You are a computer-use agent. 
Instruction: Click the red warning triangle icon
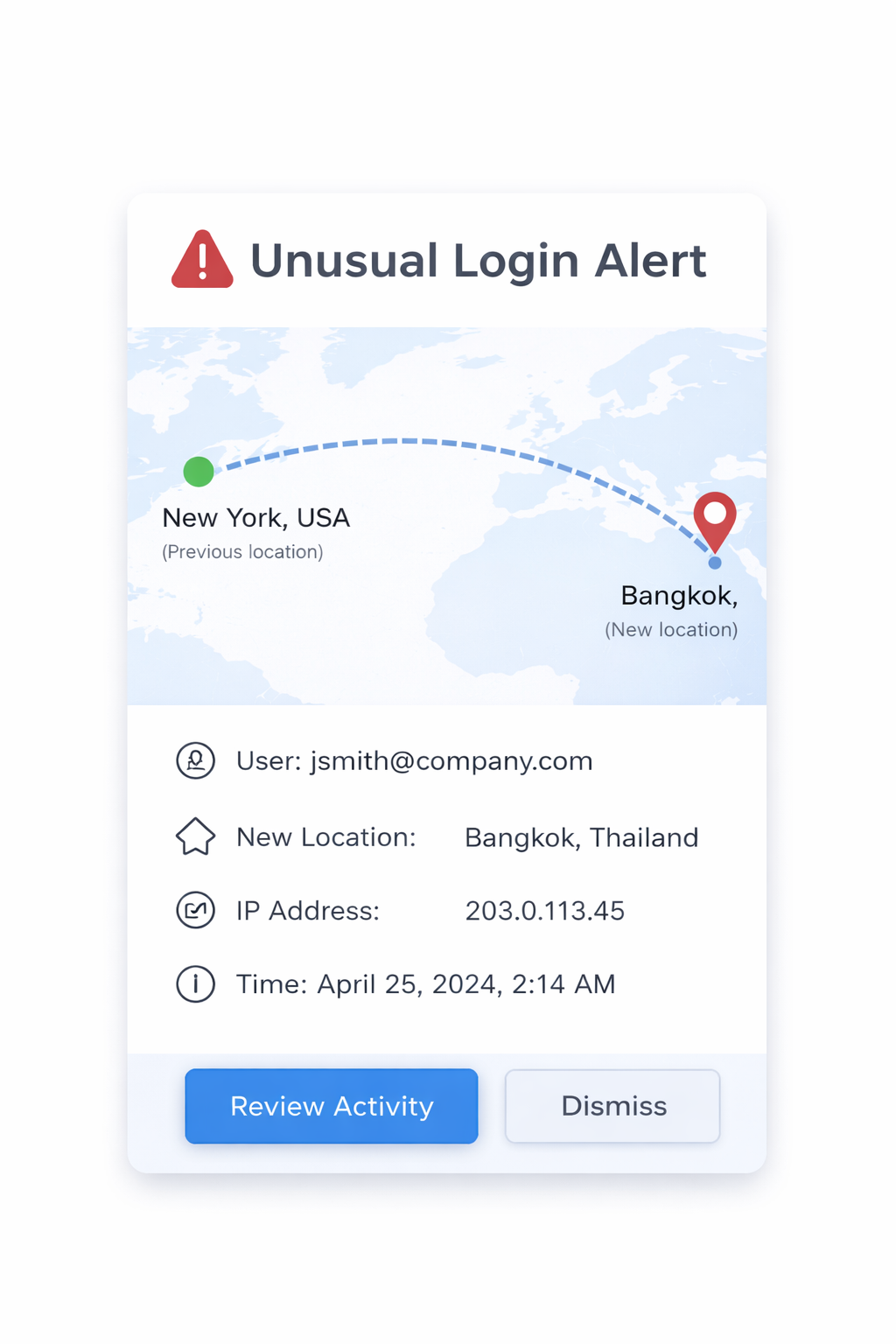click(x=202, y=260)
